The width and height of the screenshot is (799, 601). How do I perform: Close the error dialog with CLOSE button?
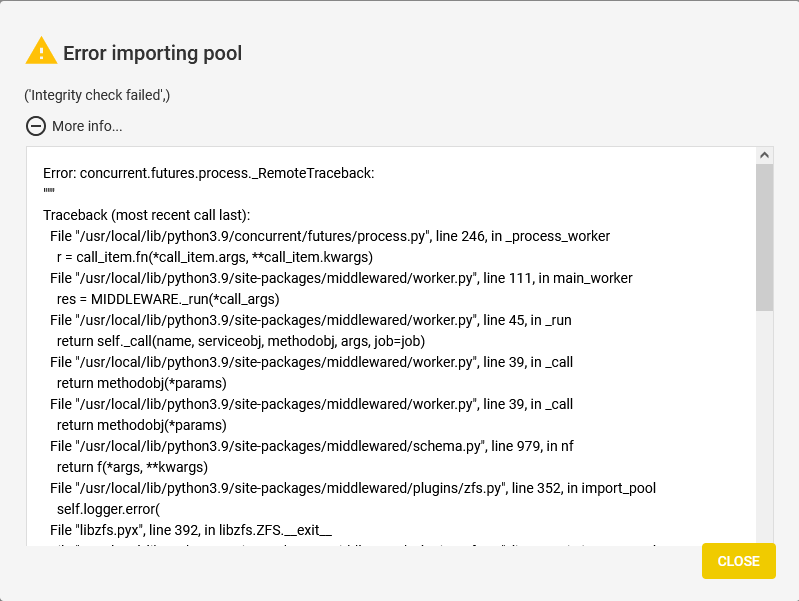[738, 561]
